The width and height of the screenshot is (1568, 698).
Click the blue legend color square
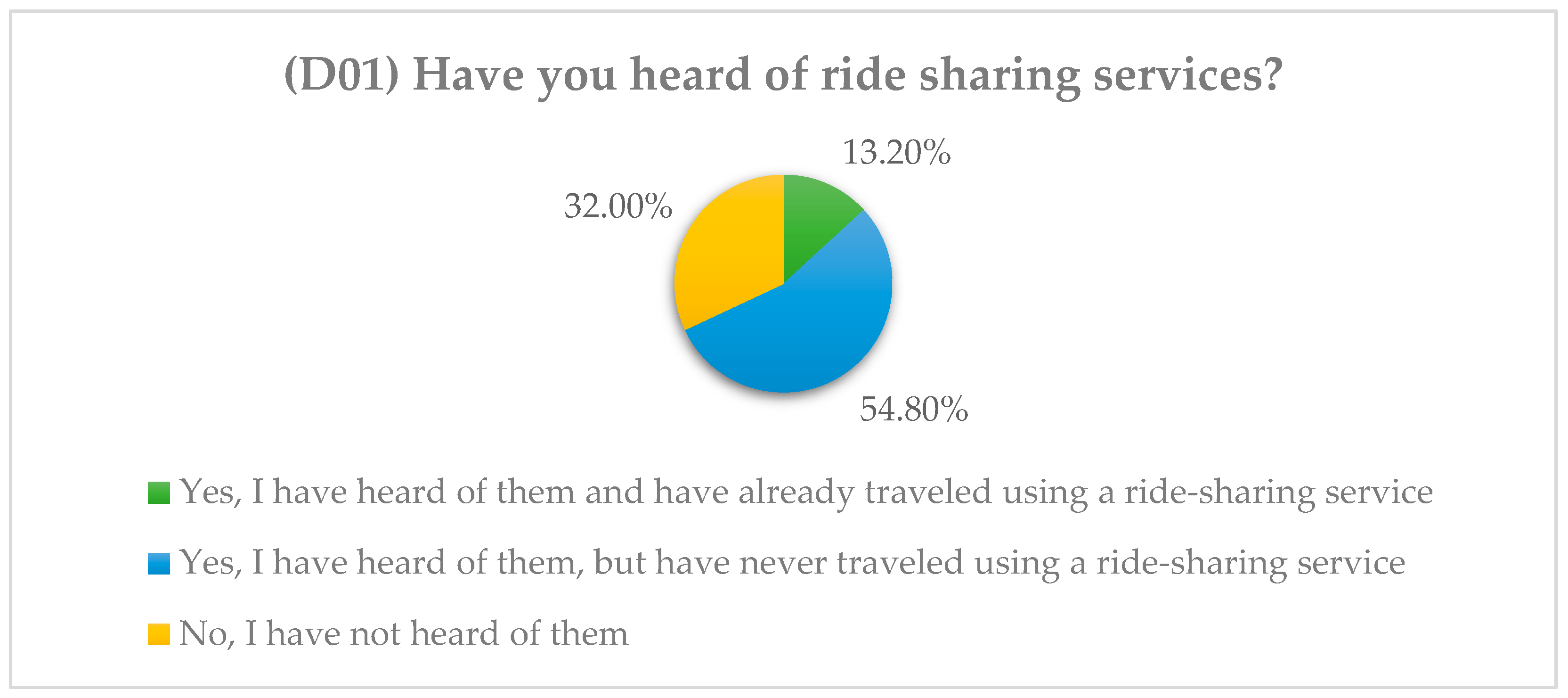(159, 563)
